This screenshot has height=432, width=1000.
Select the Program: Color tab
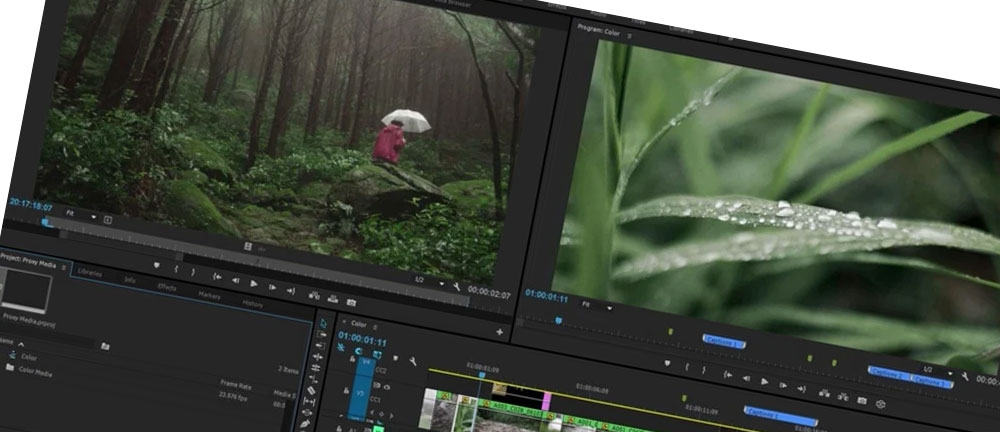click(599, 28)
